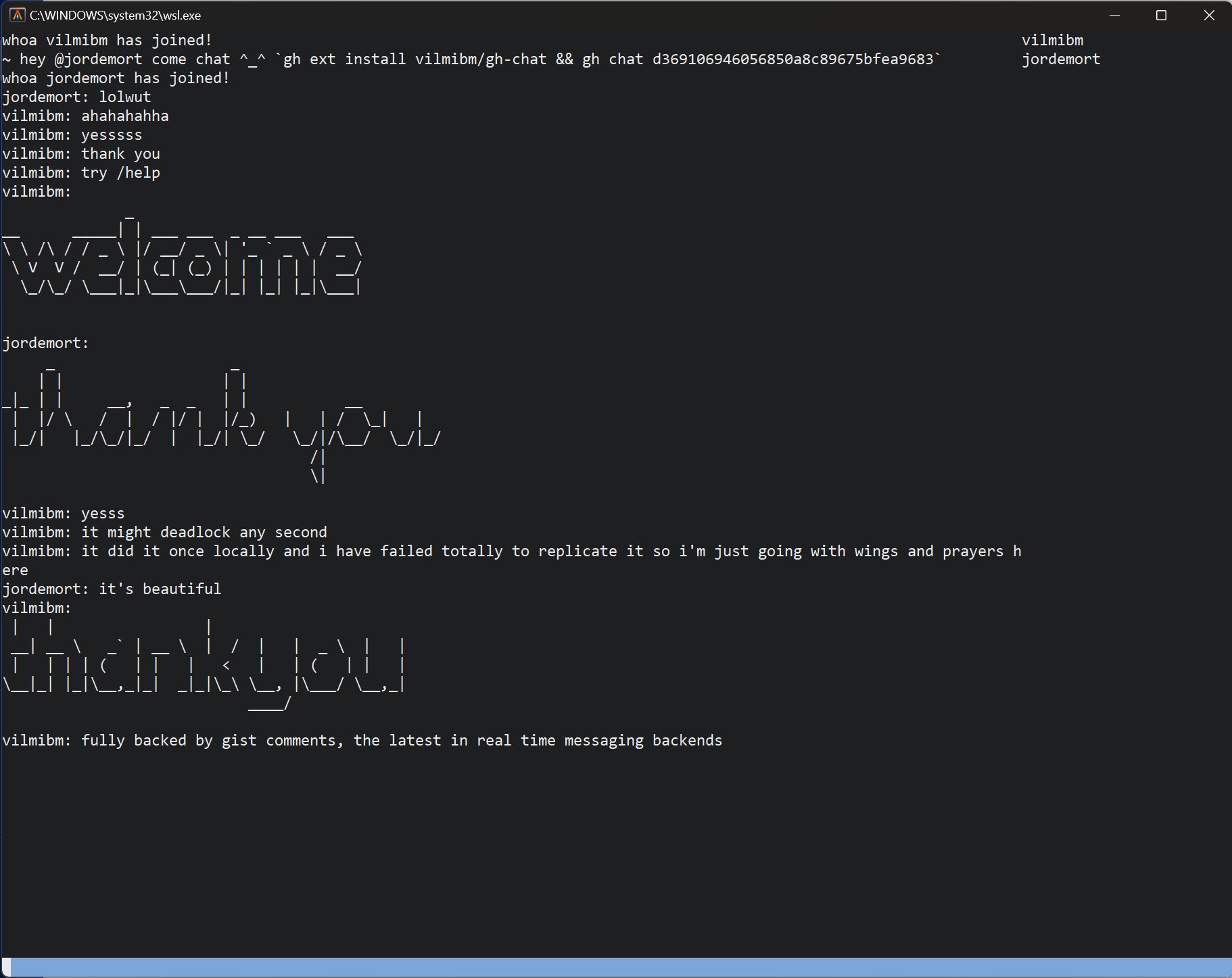Image resolution: width=1232 pixels, height=978 pixels.
Task: Click the "welcome" ASCII art banner
Action: [x=183, y=257]
